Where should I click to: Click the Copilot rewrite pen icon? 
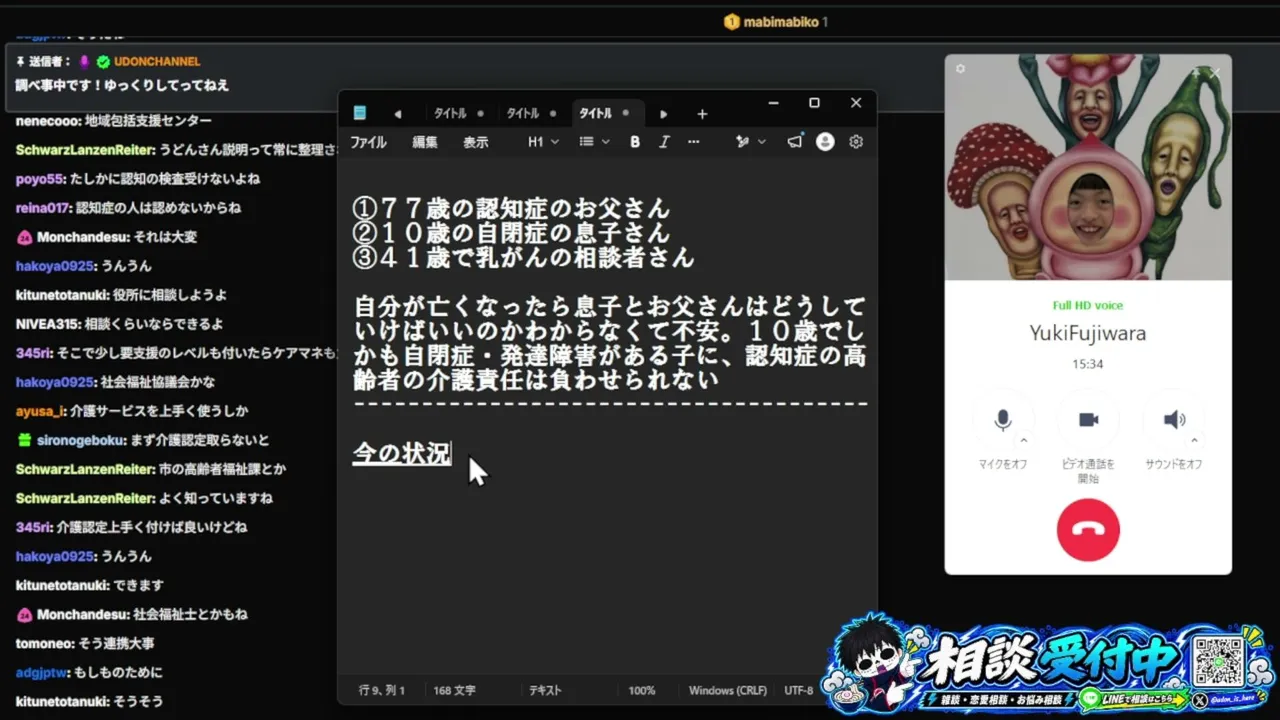pos(742,142)
